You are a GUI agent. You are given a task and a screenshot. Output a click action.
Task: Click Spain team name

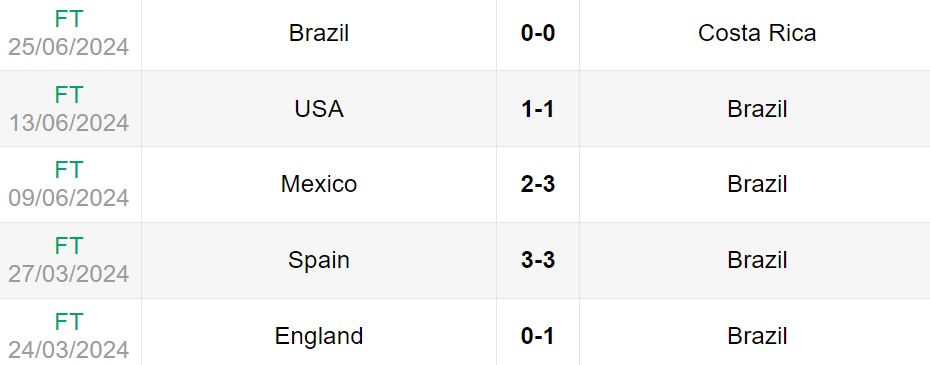319,260
